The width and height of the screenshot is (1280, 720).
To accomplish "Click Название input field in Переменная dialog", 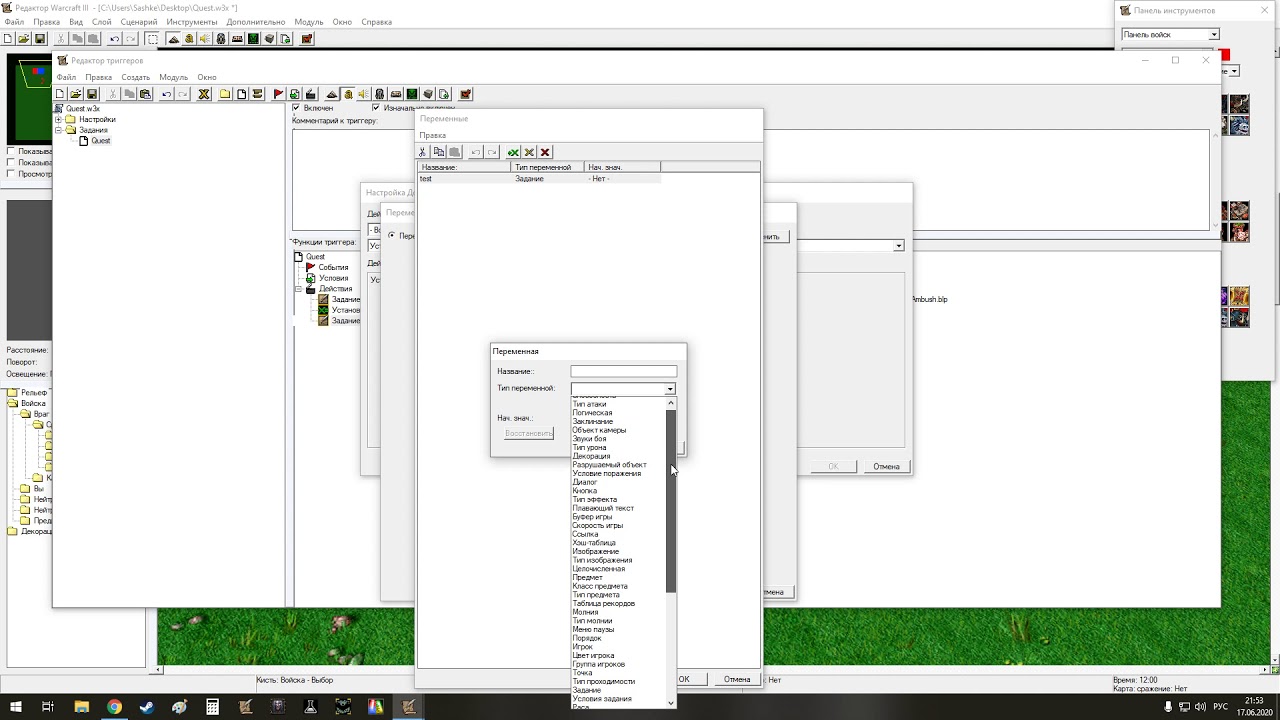I will click(x=623, y=371).
